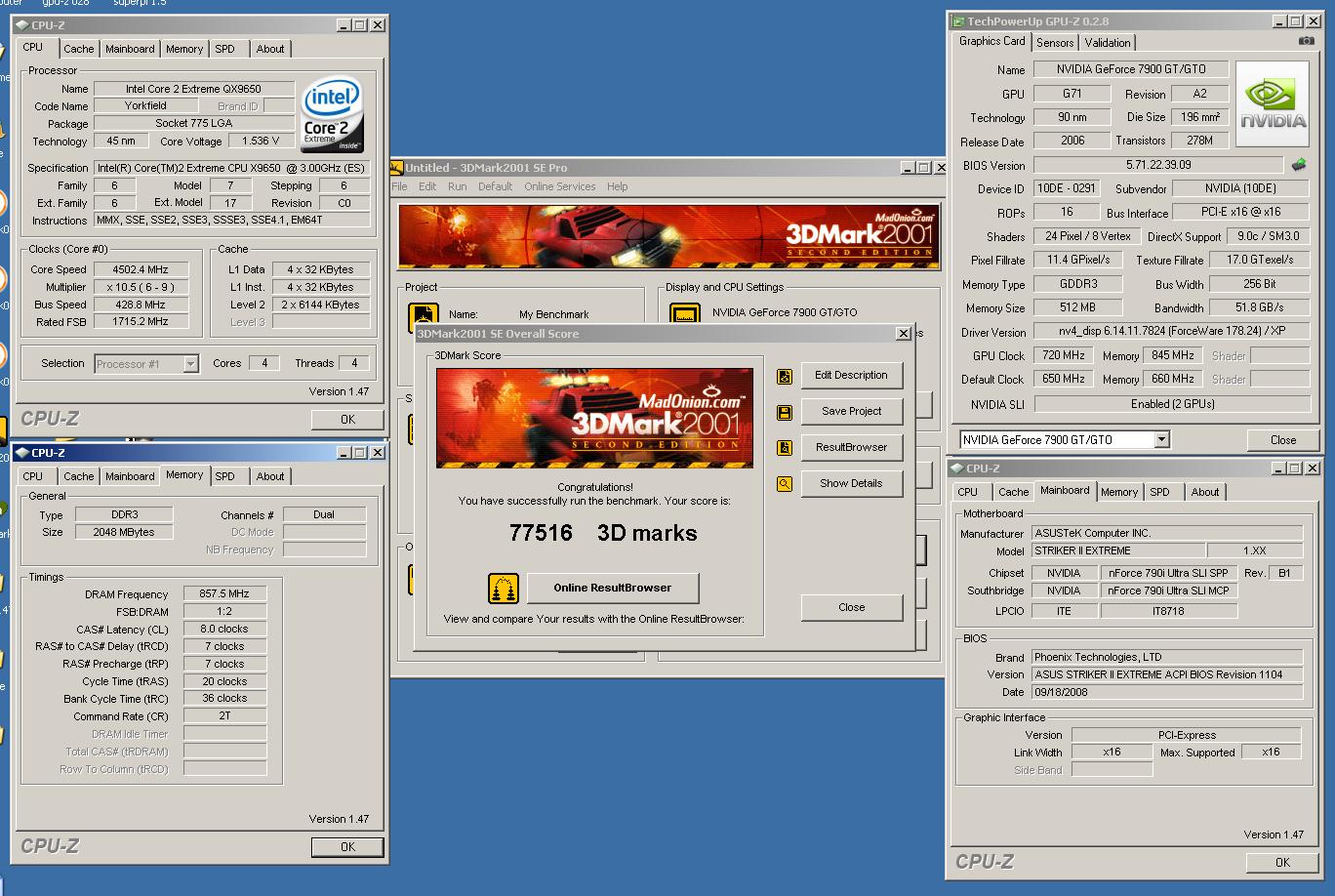
Task: Open the GPU selection dropdown in GPU-Z
Action: point(1161,440)
